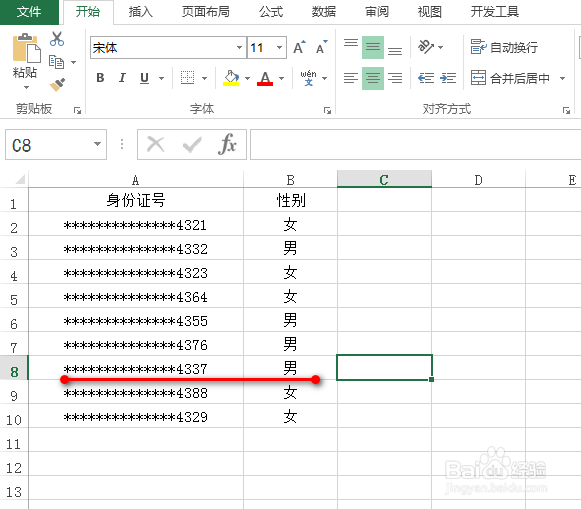Image resolution: width=581 pixels, height=509 pixels.
Task: Switch to the 页面布局 tab
Action: pyautogui.click(x=206, y=12)
